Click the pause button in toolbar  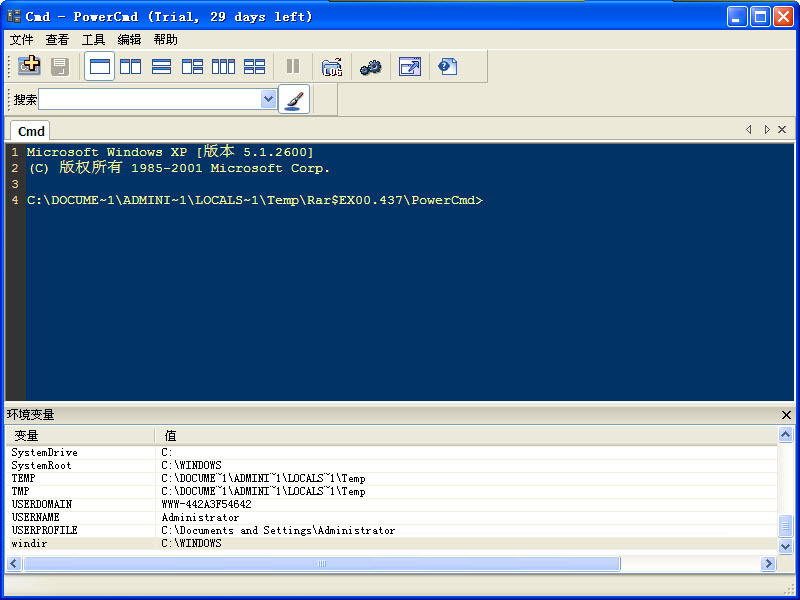pyautogui.click(x=293, y=67)
